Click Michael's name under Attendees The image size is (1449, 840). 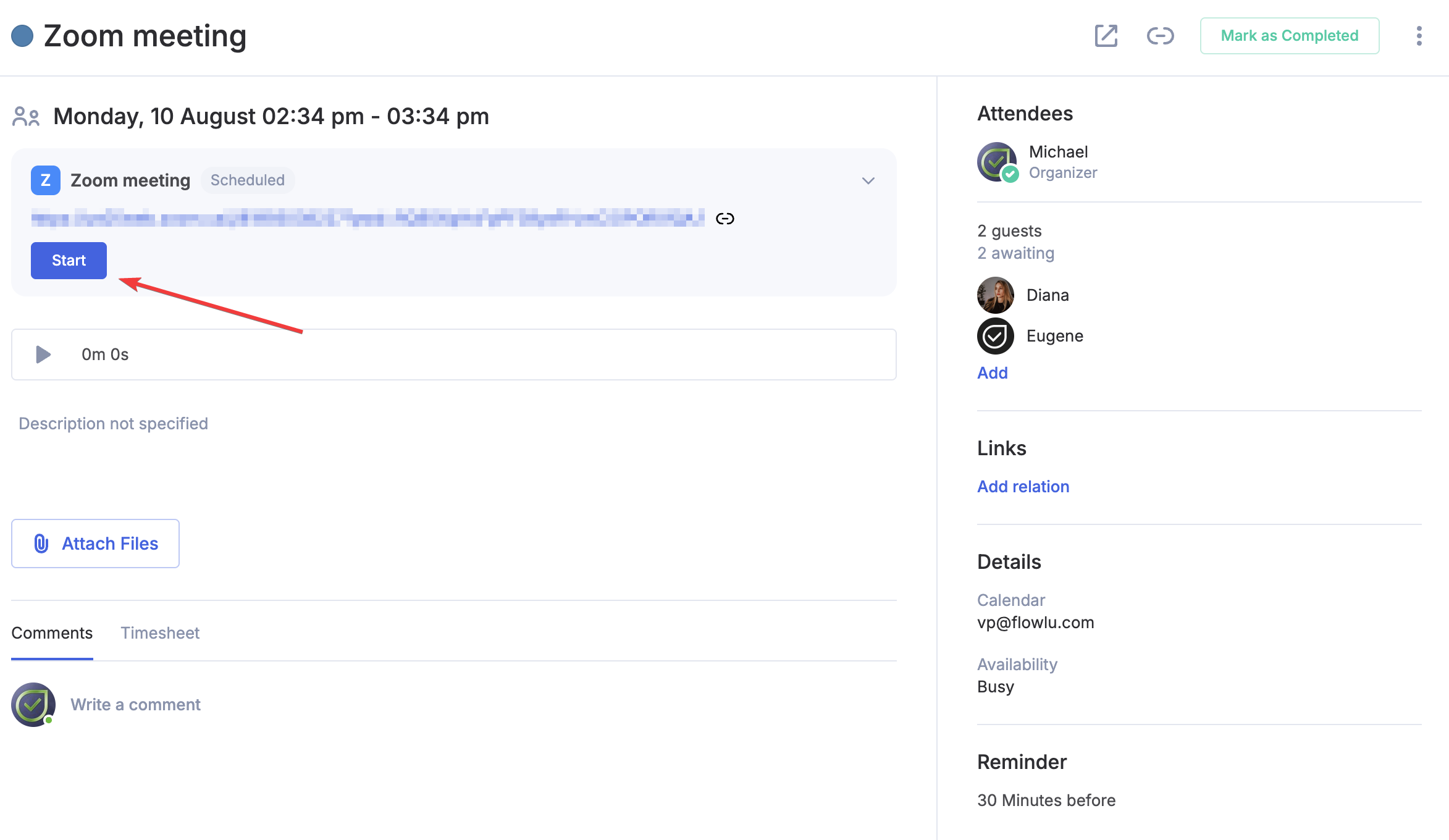tap(1059, 152)
